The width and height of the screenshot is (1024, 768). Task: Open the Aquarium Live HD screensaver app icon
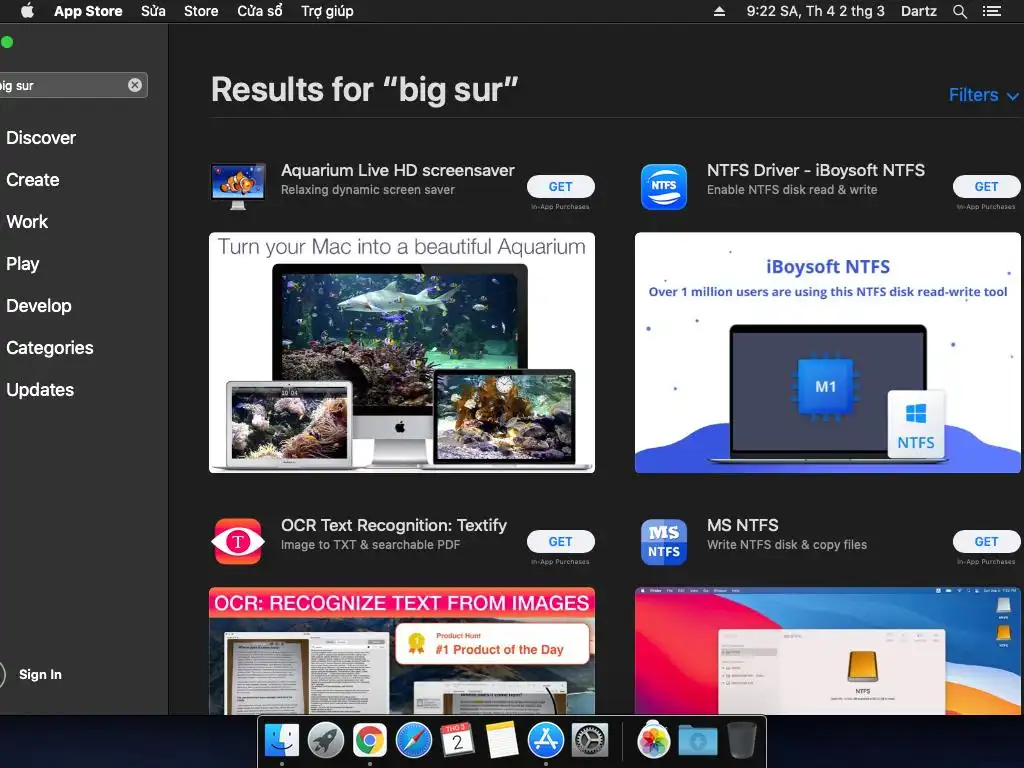click(x=238, y=186)
